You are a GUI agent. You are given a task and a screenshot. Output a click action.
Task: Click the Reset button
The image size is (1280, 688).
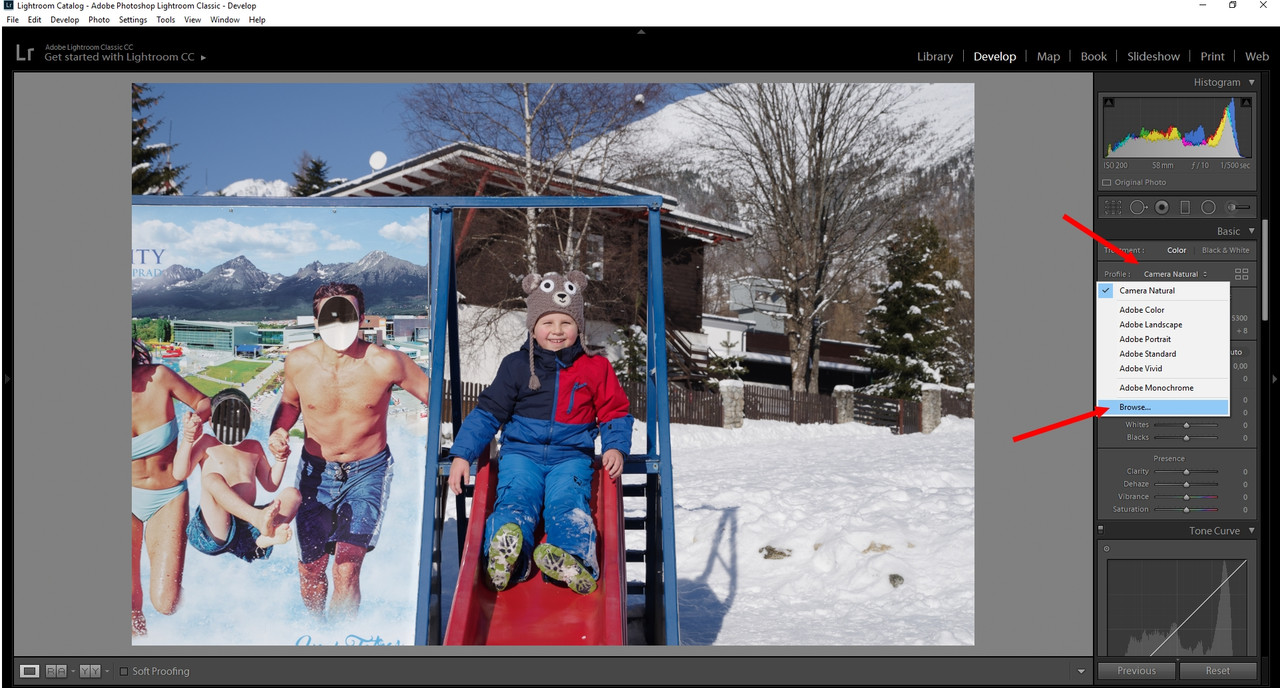pos(1217,671)
